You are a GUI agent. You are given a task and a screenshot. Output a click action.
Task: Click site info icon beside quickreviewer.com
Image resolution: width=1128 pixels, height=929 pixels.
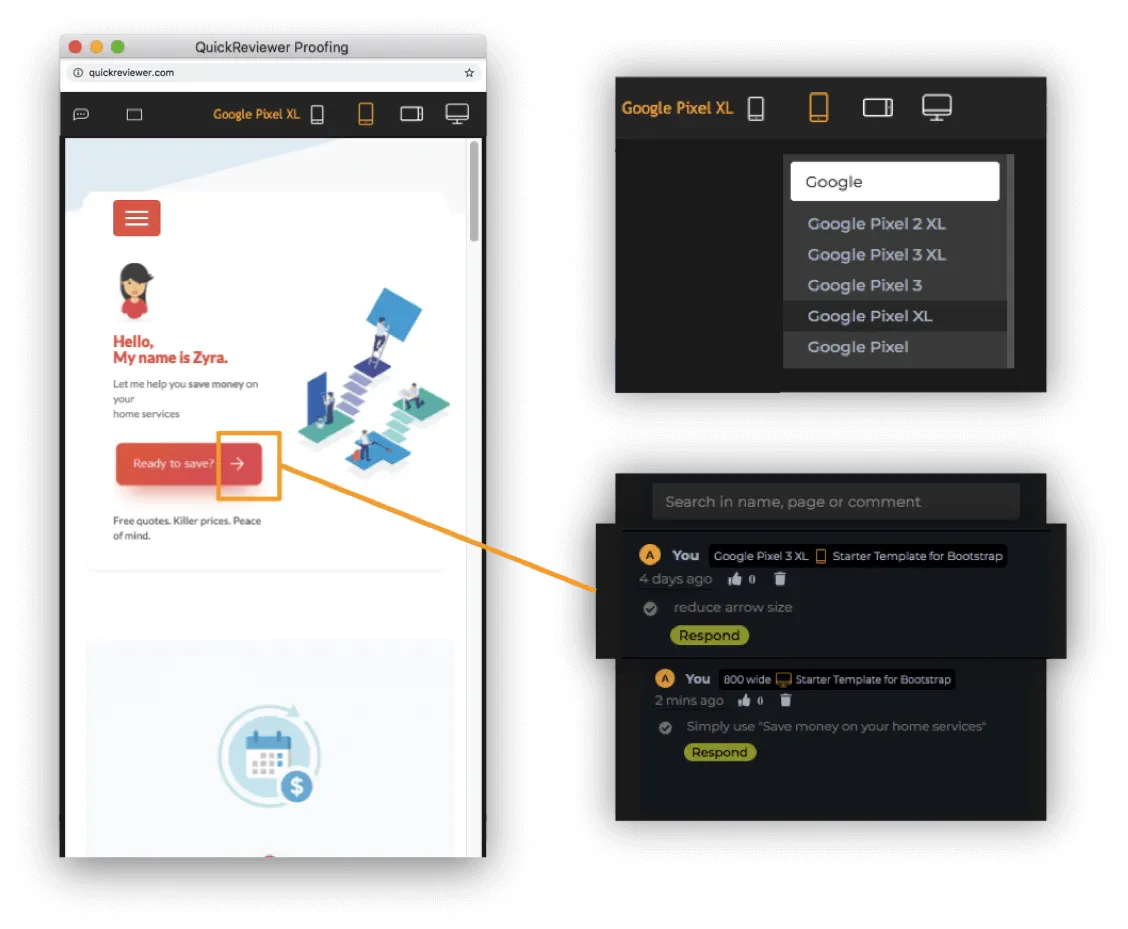click(x=78, y=73)
